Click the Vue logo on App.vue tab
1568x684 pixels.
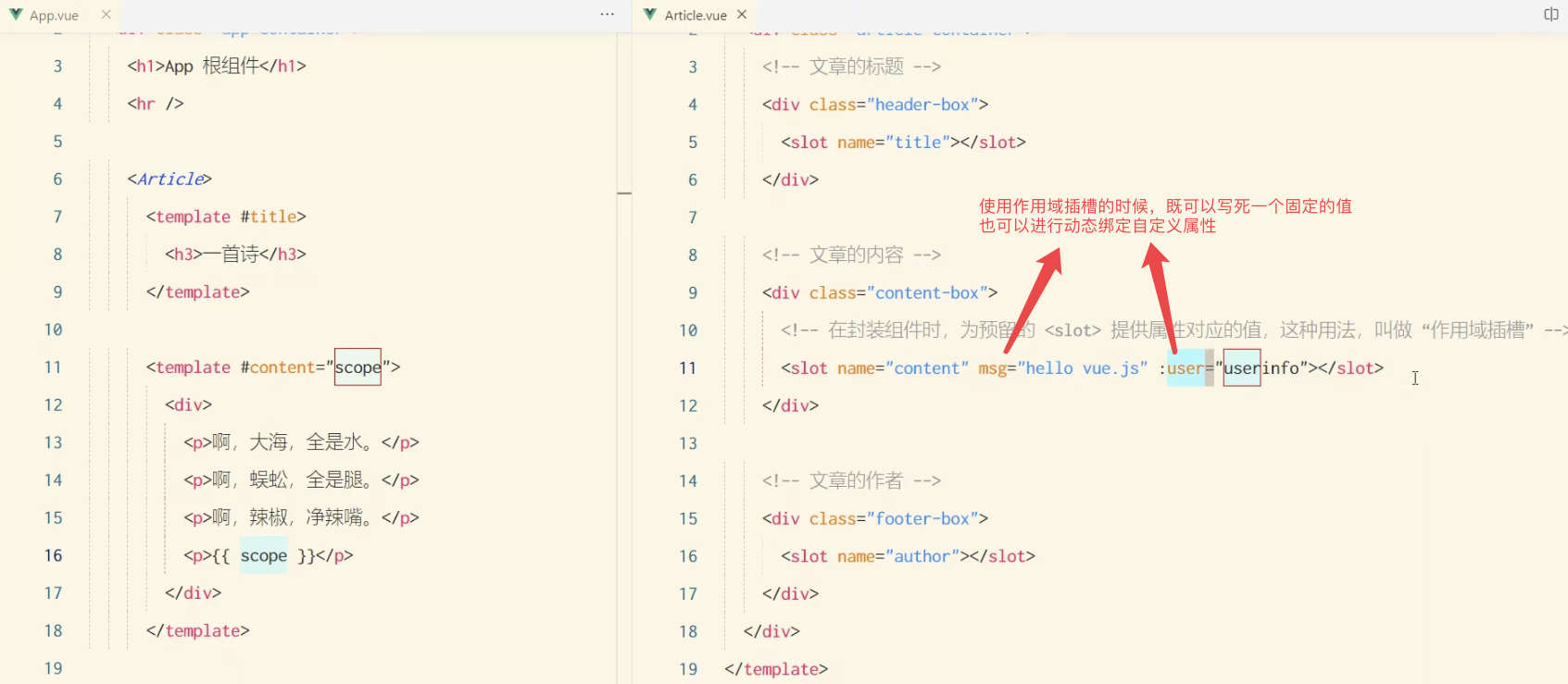(x=16, y=15)
